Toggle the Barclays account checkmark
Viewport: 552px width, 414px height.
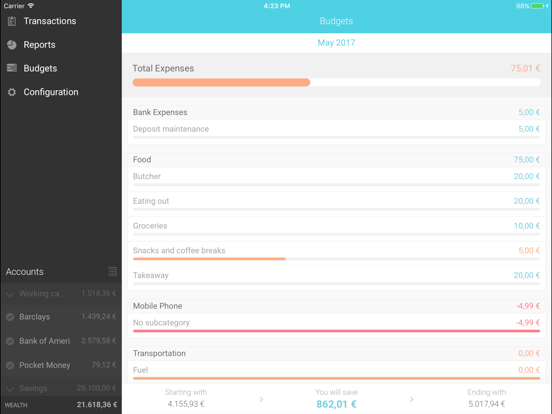(x=10, y=317)
